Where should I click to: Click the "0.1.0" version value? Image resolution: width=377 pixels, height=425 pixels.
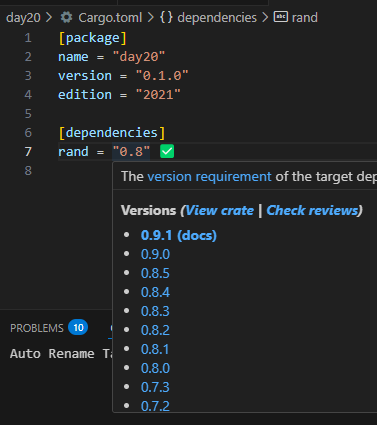point(162,76)
